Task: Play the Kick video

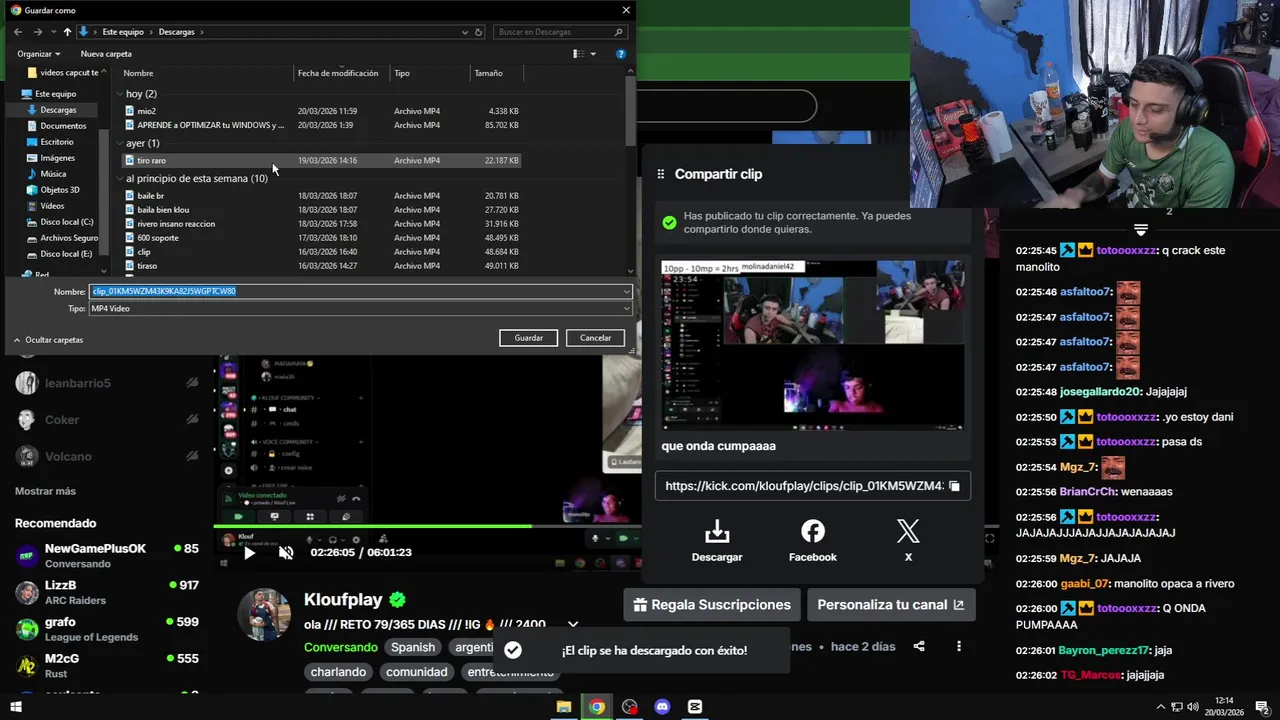Action: (250, 552)
